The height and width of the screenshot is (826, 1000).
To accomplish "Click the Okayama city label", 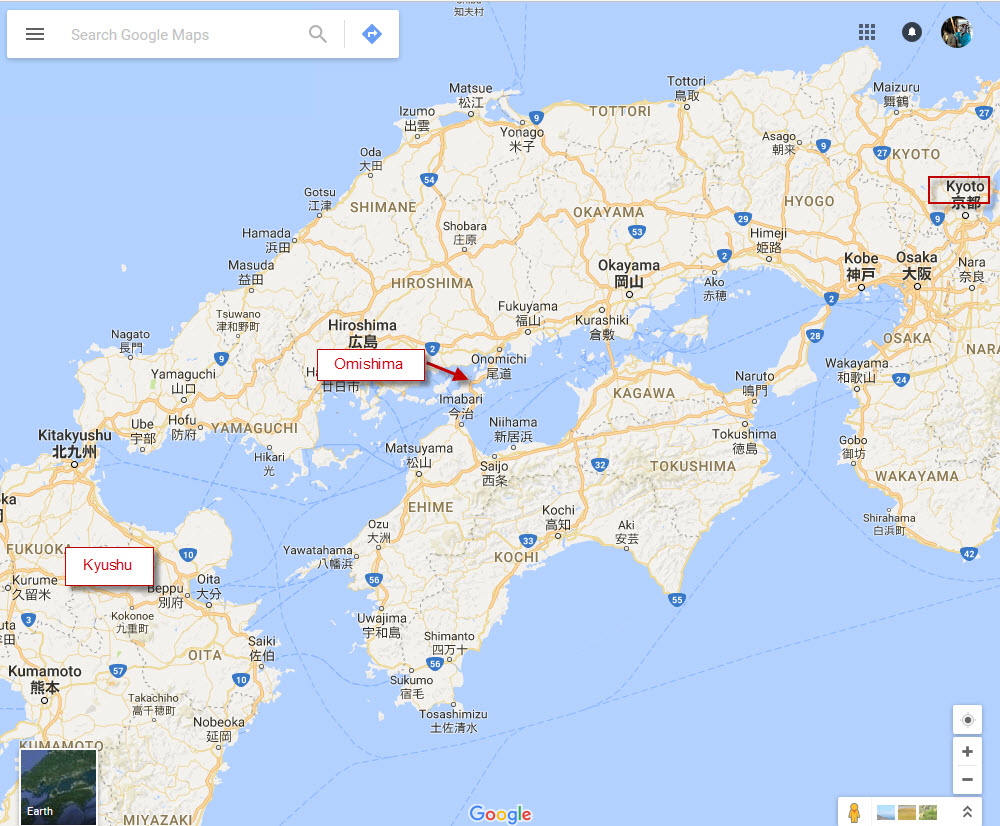I will point(628,265).
